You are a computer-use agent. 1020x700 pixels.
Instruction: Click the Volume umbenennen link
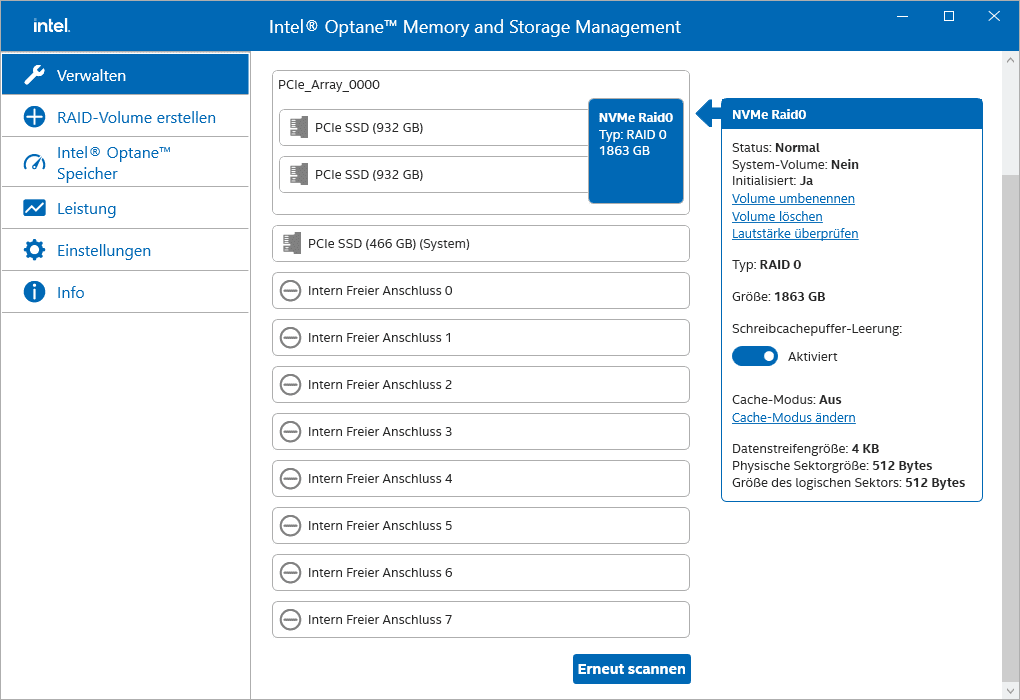pyautogui.click(x=793, y=199)
